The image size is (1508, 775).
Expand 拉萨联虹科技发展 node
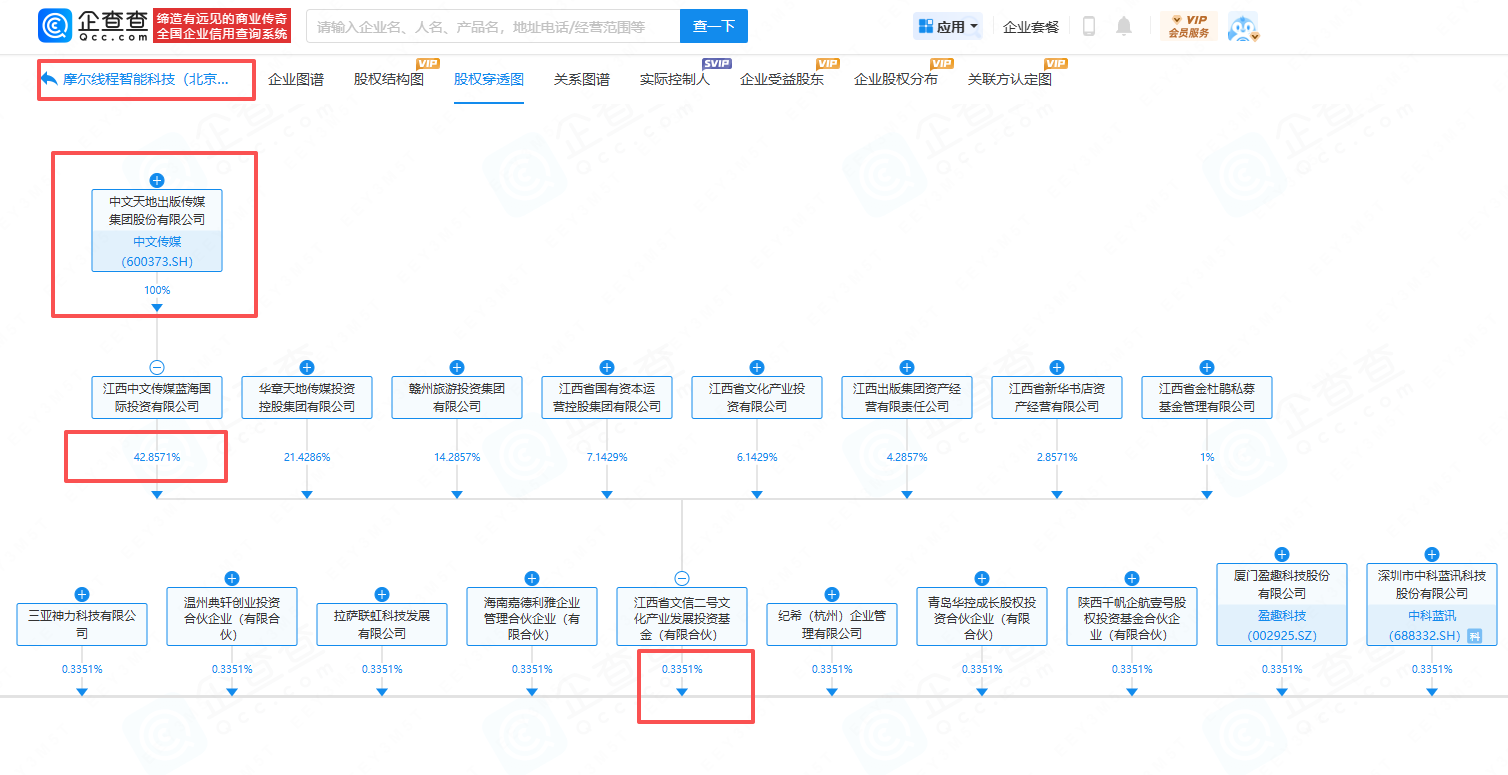pyautogui.click(x=382, y=594)
